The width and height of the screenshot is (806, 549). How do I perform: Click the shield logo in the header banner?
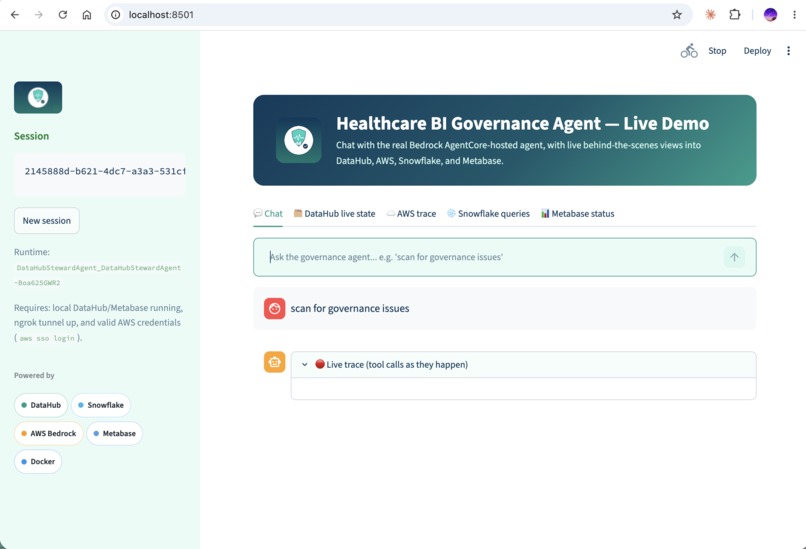click(x=299, y=140)
